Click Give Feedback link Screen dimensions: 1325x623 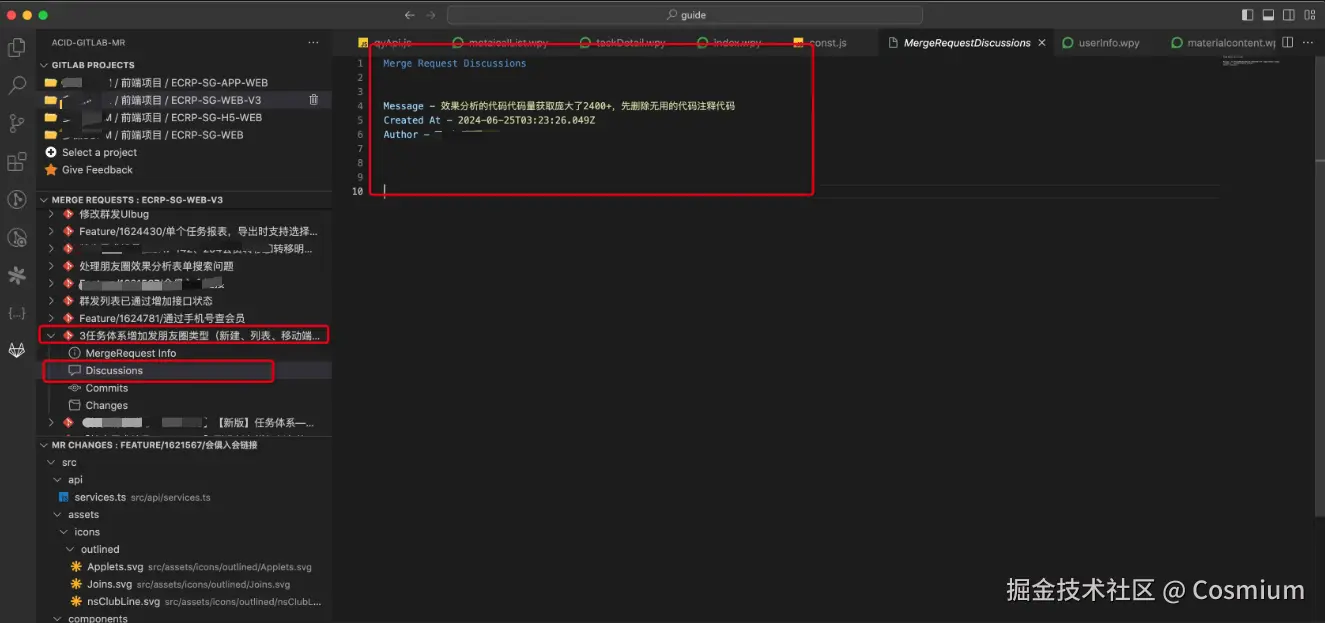tap(97, 170)
